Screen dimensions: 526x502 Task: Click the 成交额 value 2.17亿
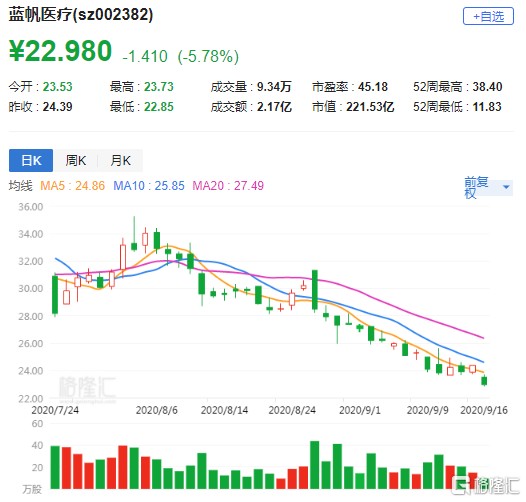[x=274, y=107]
